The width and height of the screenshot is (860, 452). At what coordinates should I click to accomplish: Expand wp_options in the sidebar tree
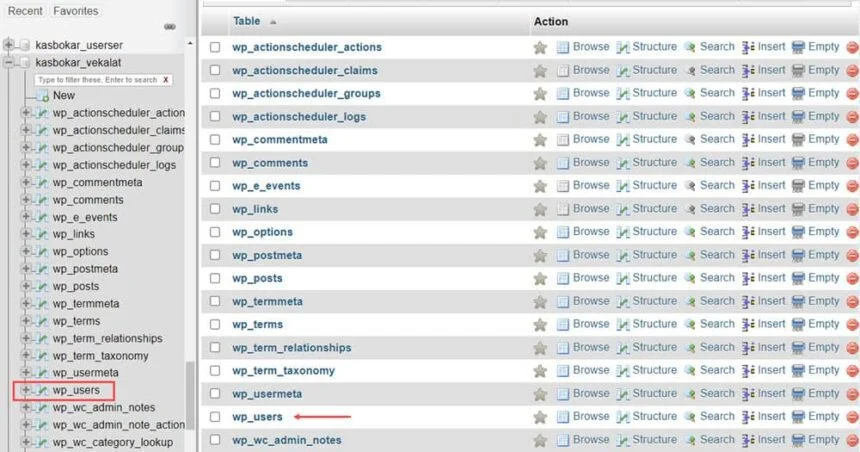pyautogui.click(x=25, y=251)
